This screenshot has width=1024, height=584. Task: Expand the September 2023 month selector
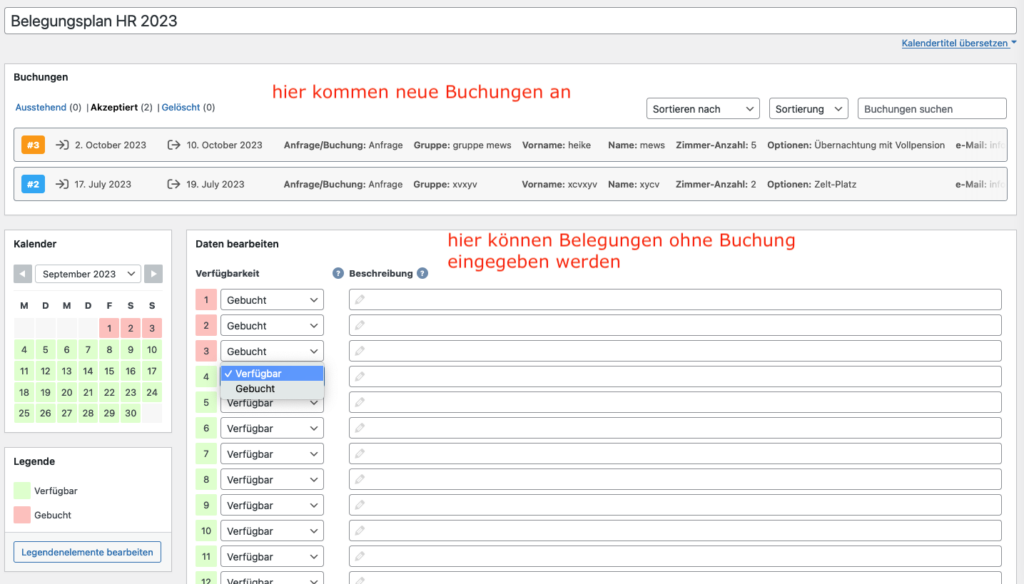[x=88, y=274]
